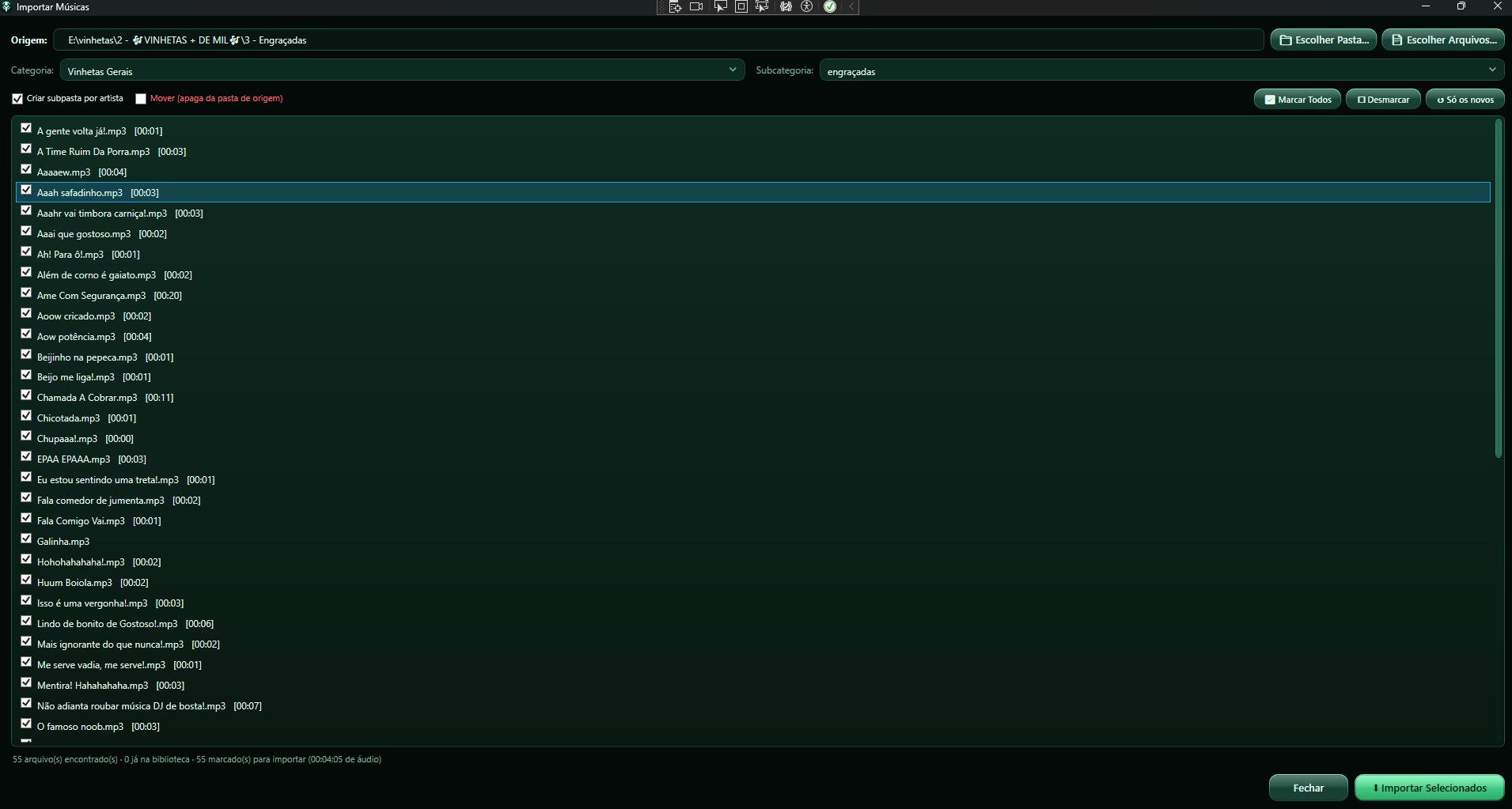This screenshot has height=809, width=1512.
Task: Collapse the debug toolbar with chevron
Action: tap(851, 6)
